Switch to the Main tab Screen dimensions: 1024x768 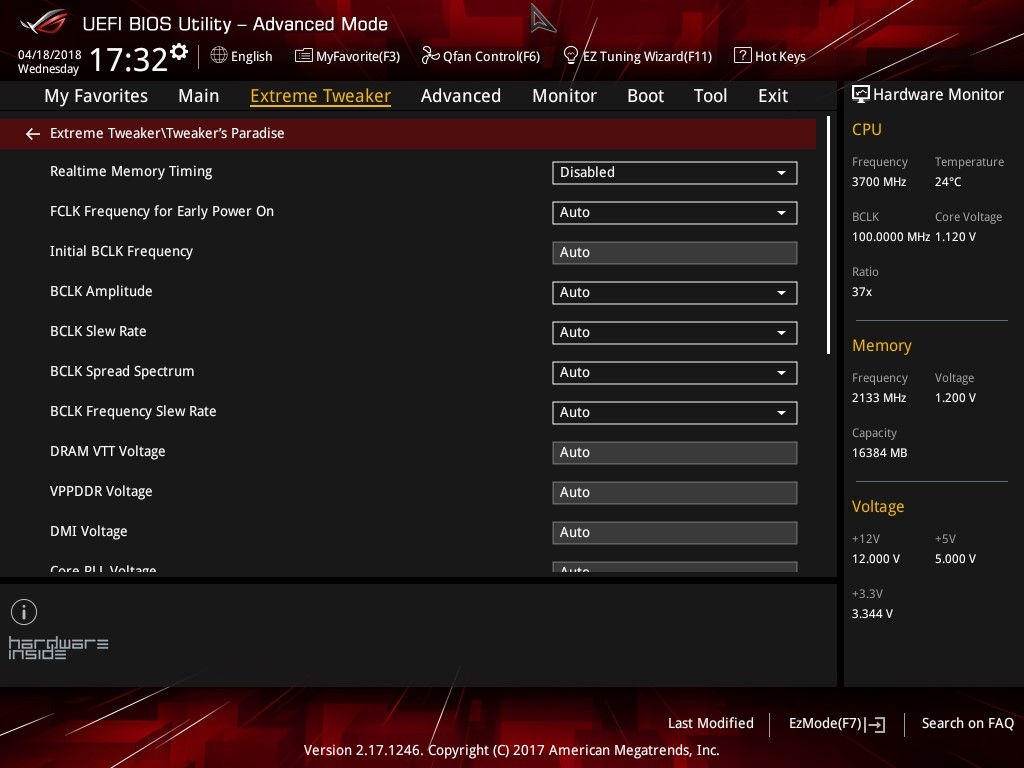199,96
